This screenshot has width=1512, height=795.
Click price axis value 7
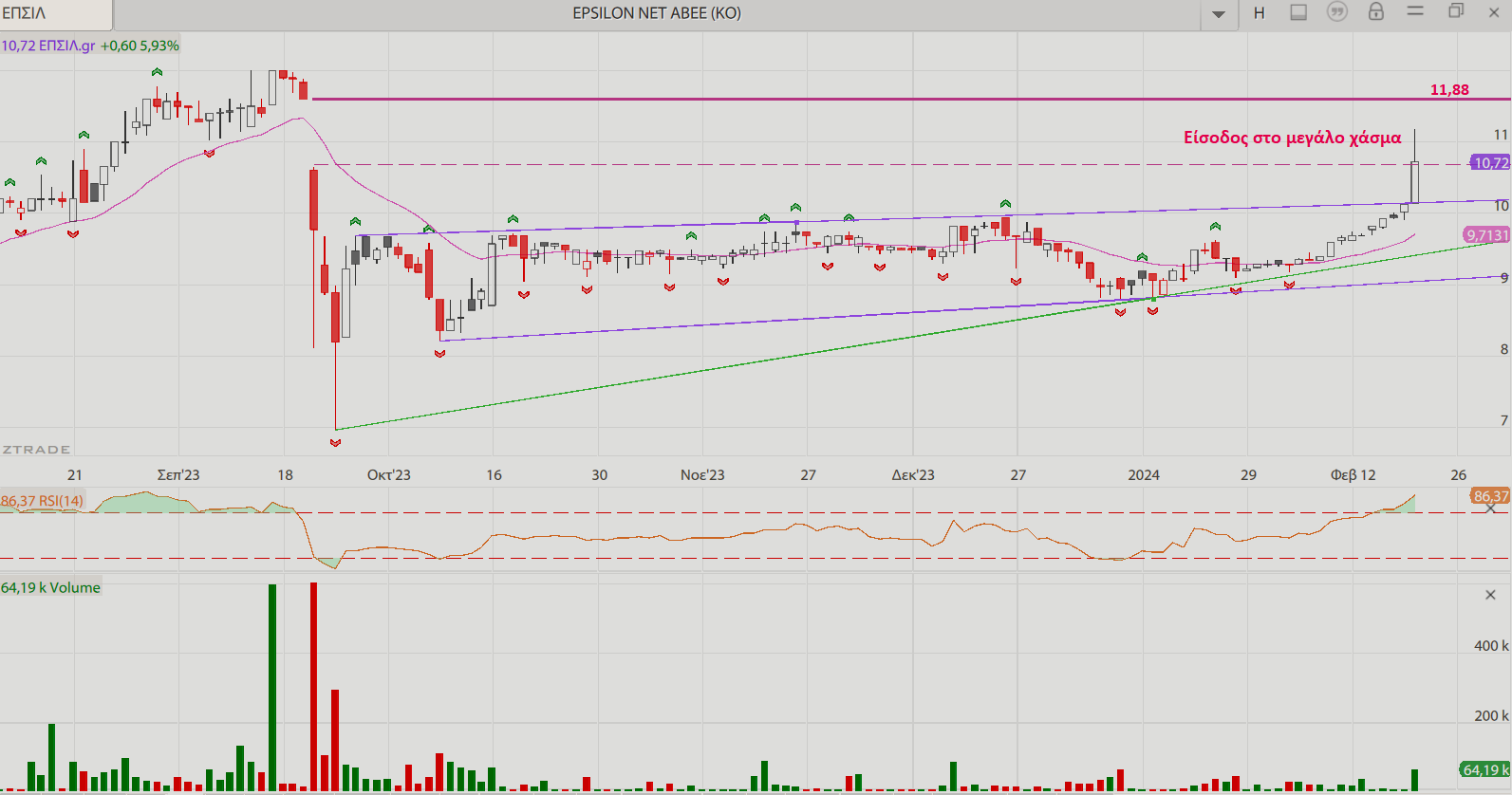click(x=1503, y=420)
